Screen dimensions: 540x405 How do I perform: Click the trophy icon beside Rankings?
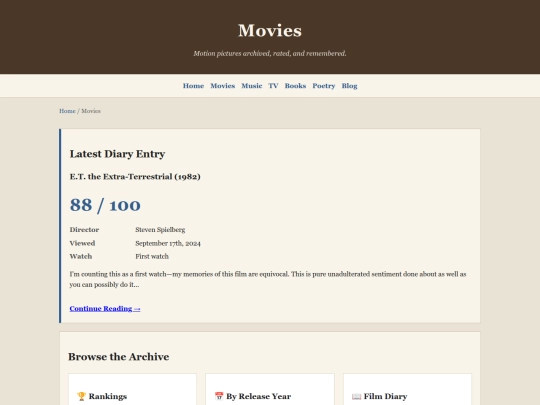click(x=81, y=396)
